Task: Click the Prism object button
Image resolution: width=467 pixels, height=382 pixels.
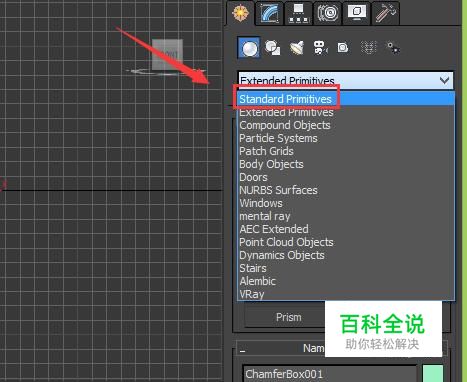Action: click(x=288, y=317)
